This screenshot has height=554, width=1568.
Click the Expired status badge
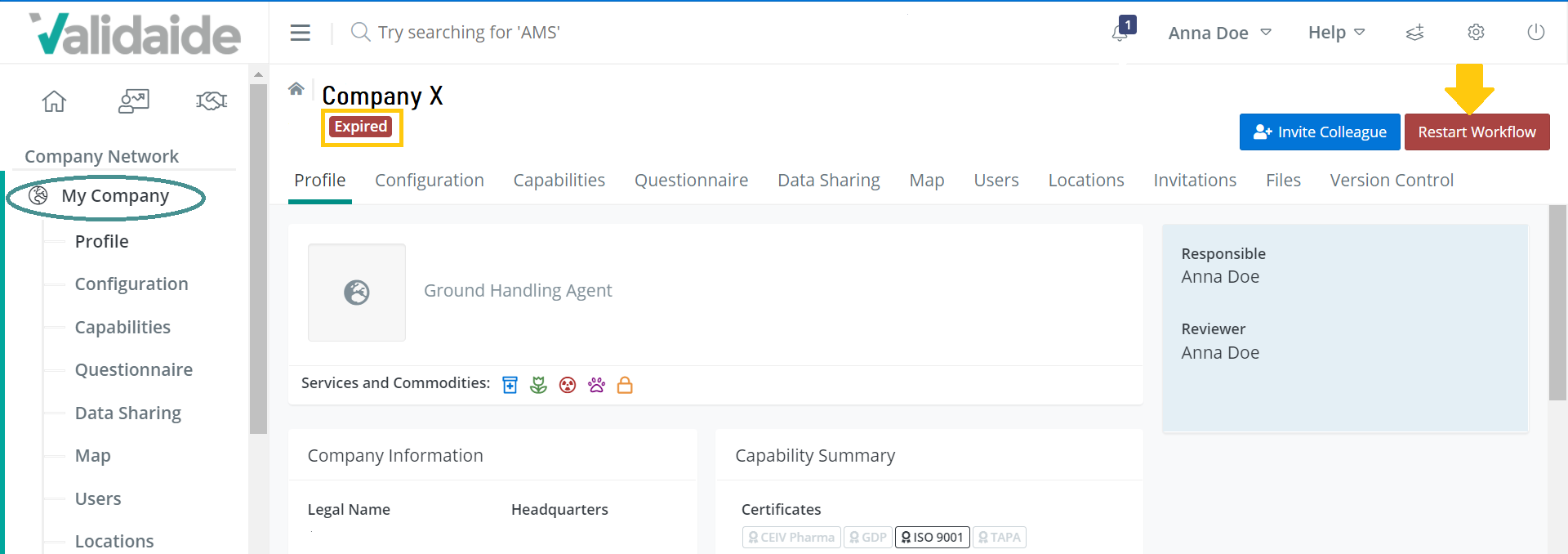tap(361, 127)
